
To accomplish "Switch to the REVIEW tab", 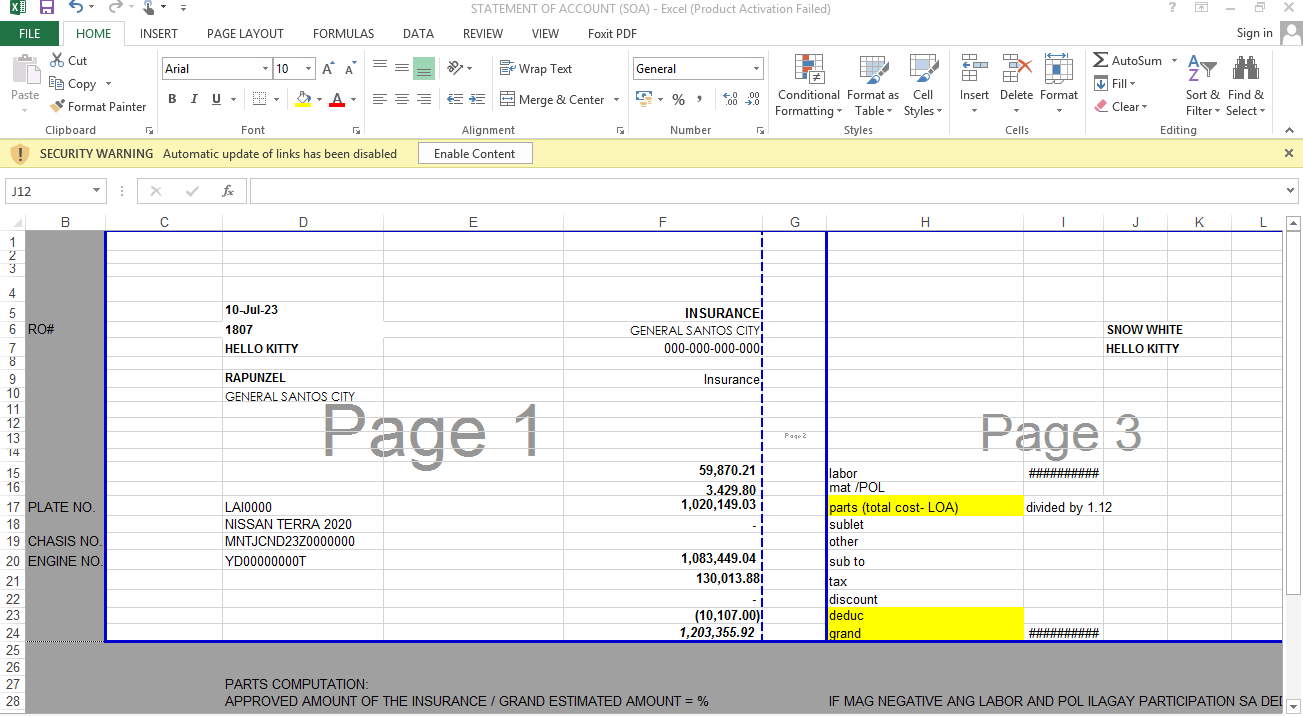I will click(483, 33).
